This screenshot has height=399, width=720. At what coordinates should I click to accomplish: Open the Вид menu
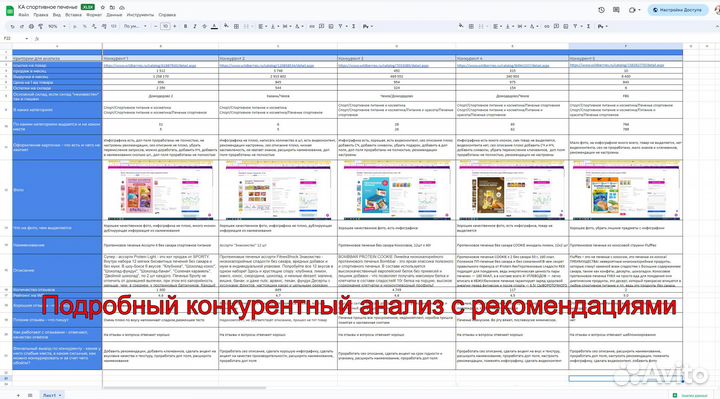pos(56,15)
